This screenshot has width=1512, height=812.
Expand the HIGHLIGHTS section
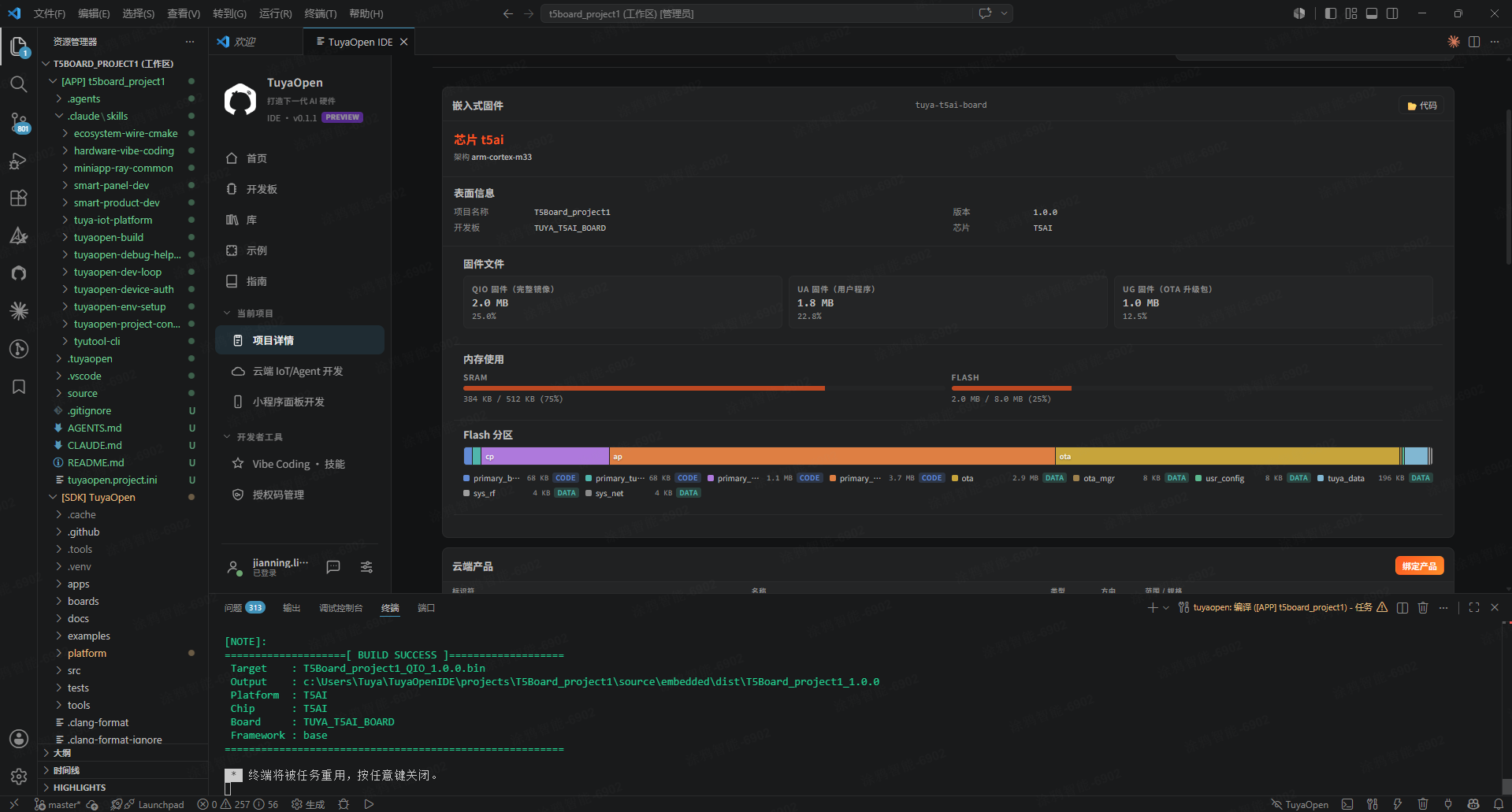[123, 788]
